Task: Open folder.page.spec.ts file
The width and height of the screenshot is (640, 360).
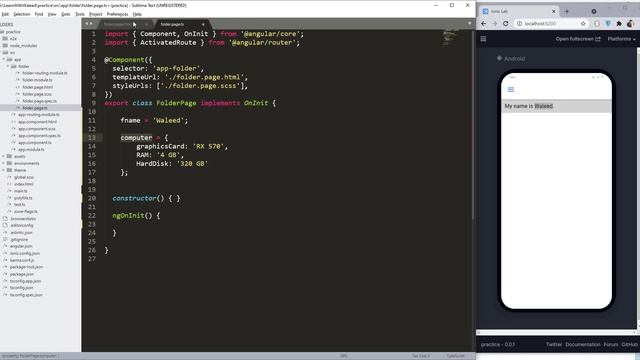Action: tap(40, 101)
